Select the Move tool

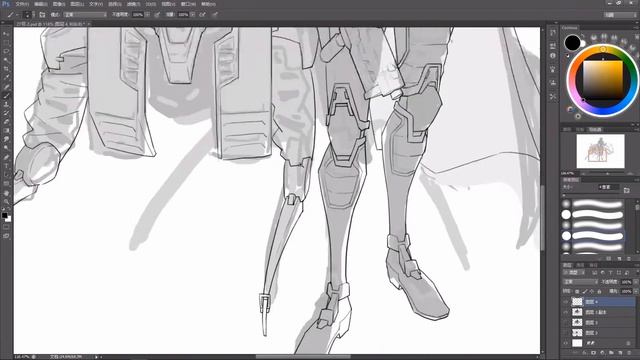pyautogui.click(x=6, y=34)
